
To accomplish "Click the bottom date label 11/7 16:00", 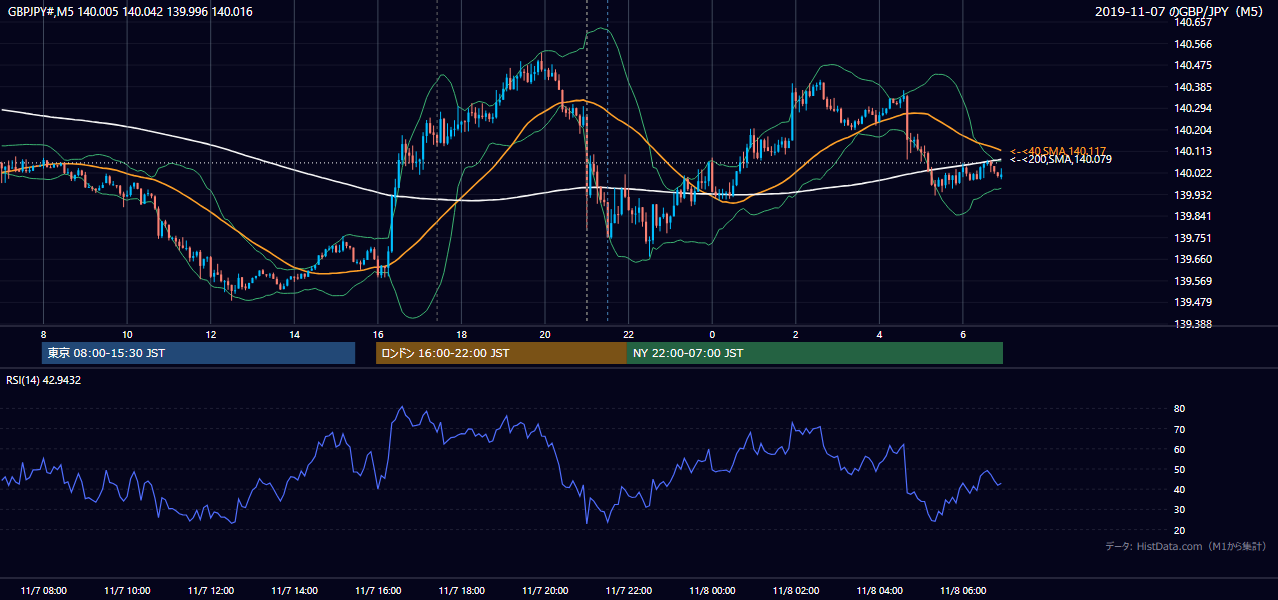I will (x=378, y=591).
